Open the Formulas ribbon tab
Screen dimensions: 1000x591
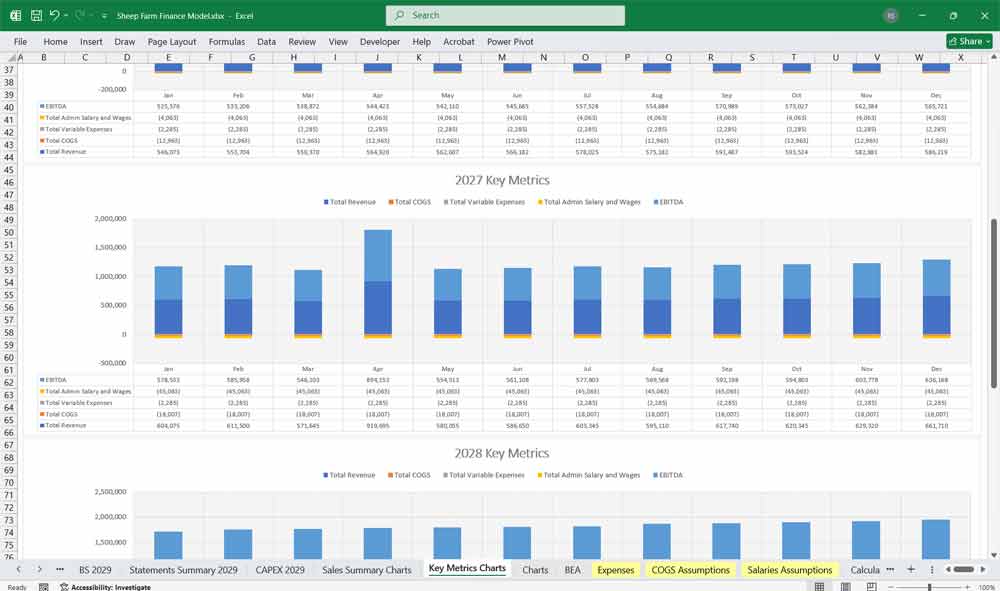227,42
